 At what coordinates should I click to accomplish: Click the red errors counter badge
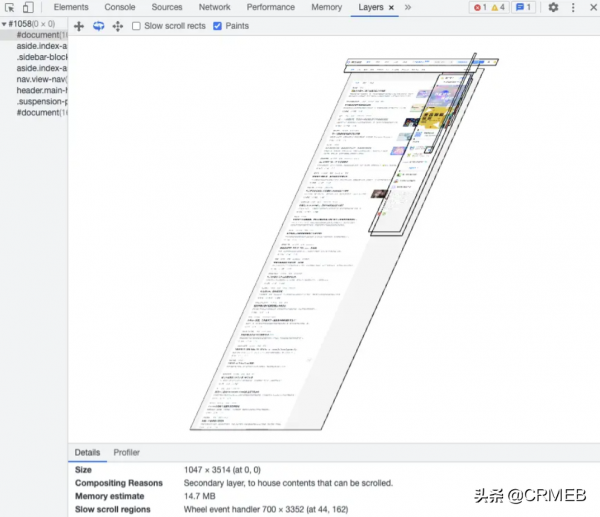[482, 8]
